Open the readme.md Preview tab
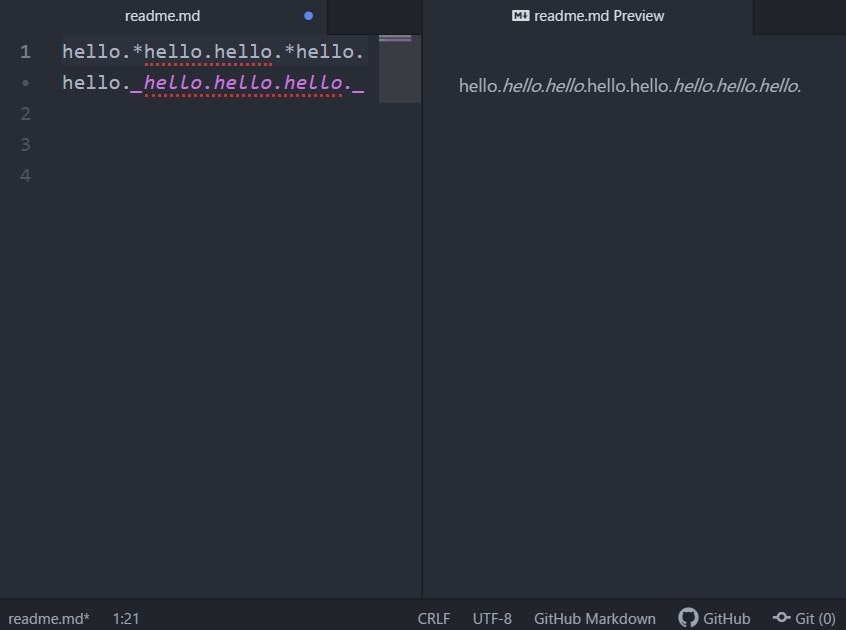 pos(588,16)
